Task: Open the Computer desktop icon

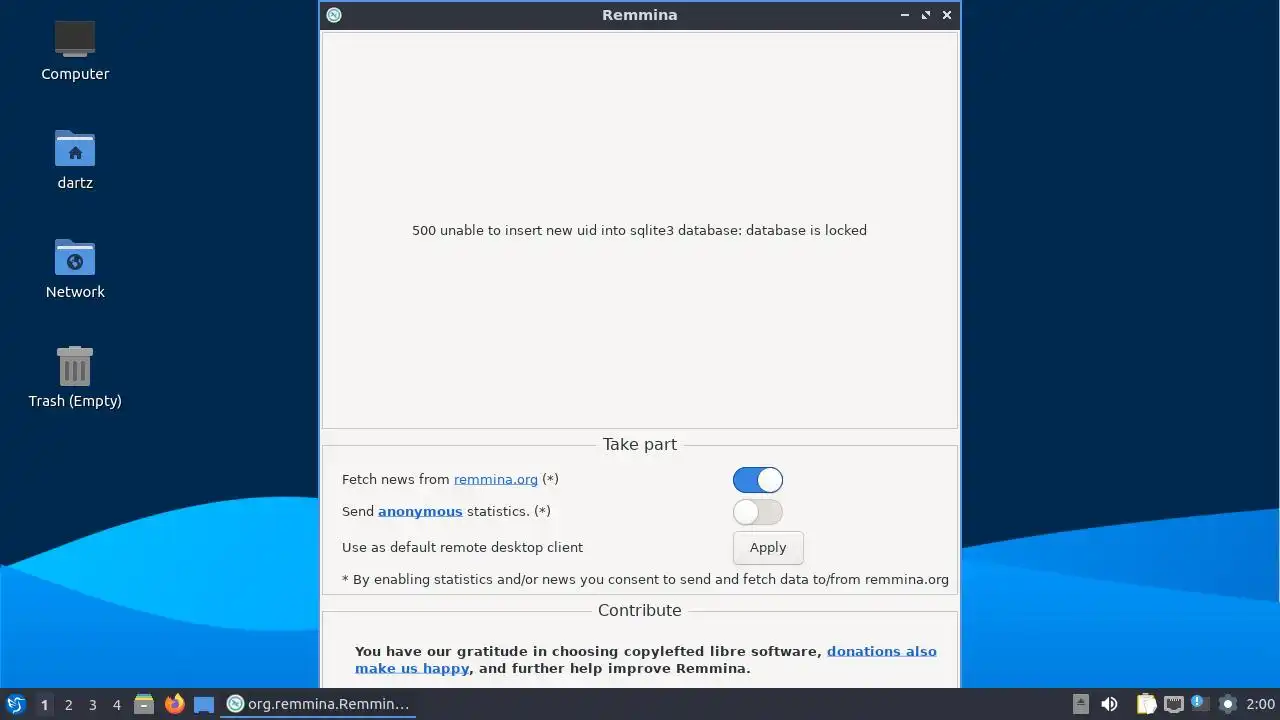Action: [x=75, y=50]
